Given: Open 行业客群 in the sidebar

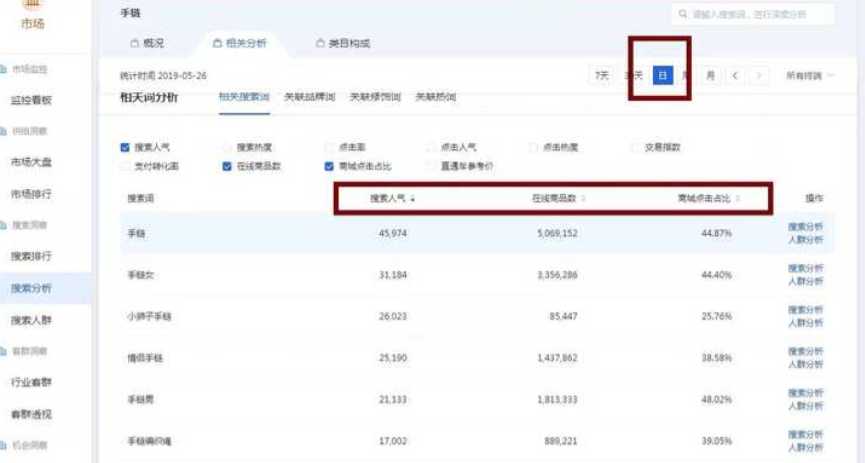Looking at the screenshot, I should [31, 382].
